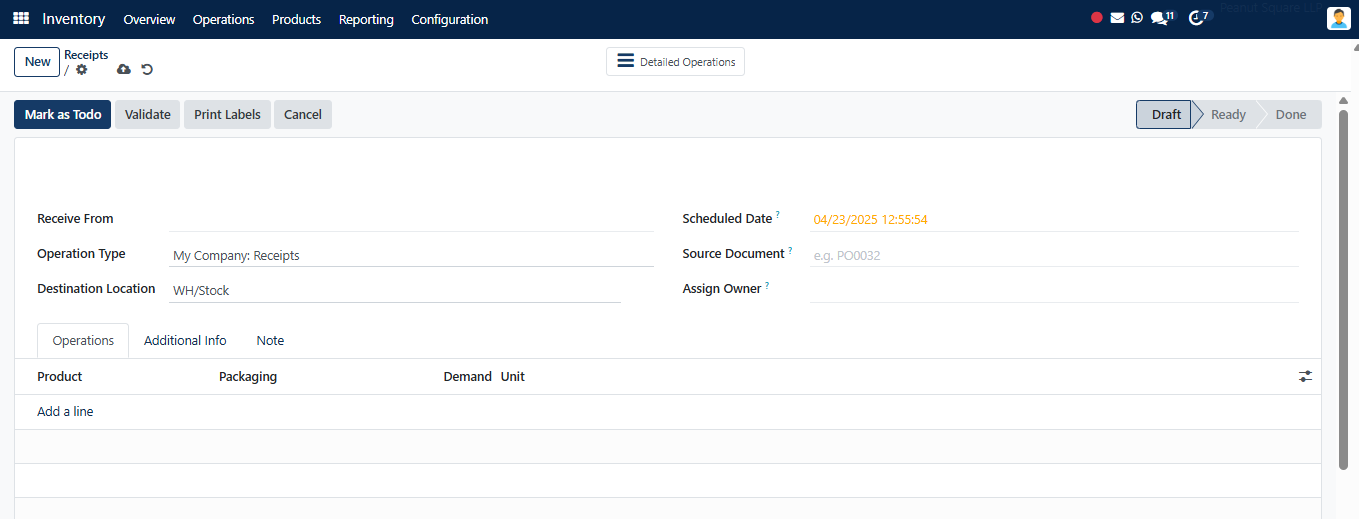Open the WhatsApp icon in top bar
The image size is (1359, 519).
[x=1137, y=18]
